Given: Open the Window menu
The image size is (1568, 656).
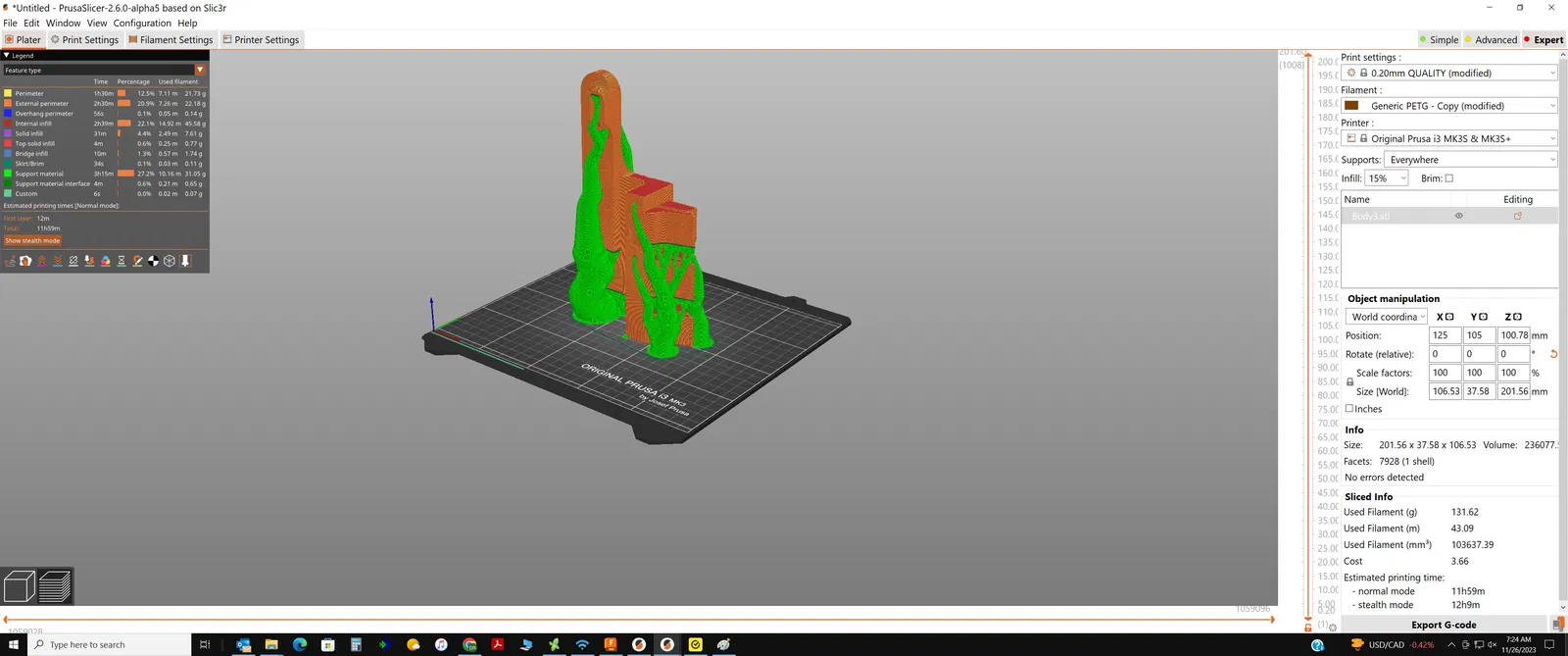Looking at the screenshot, I should 64,23.
